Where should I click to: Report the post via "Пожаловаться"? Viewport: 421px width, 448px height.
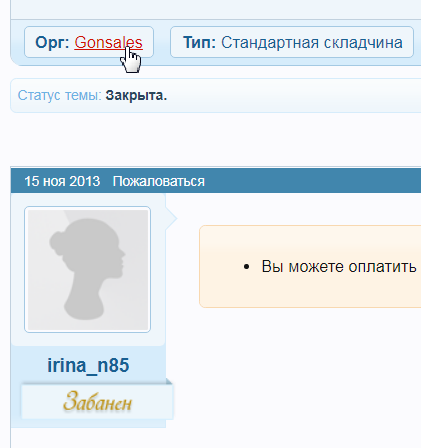[159, 181]
